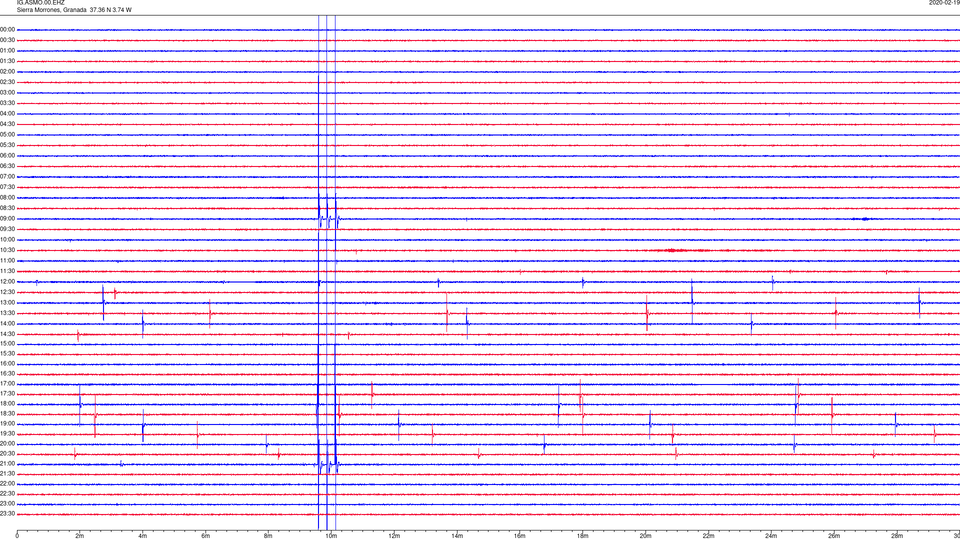This screenshot has height=540, width=960.
Task: Select the 22:30 time label
Action: pyautogui.click(x=7, y=494)
